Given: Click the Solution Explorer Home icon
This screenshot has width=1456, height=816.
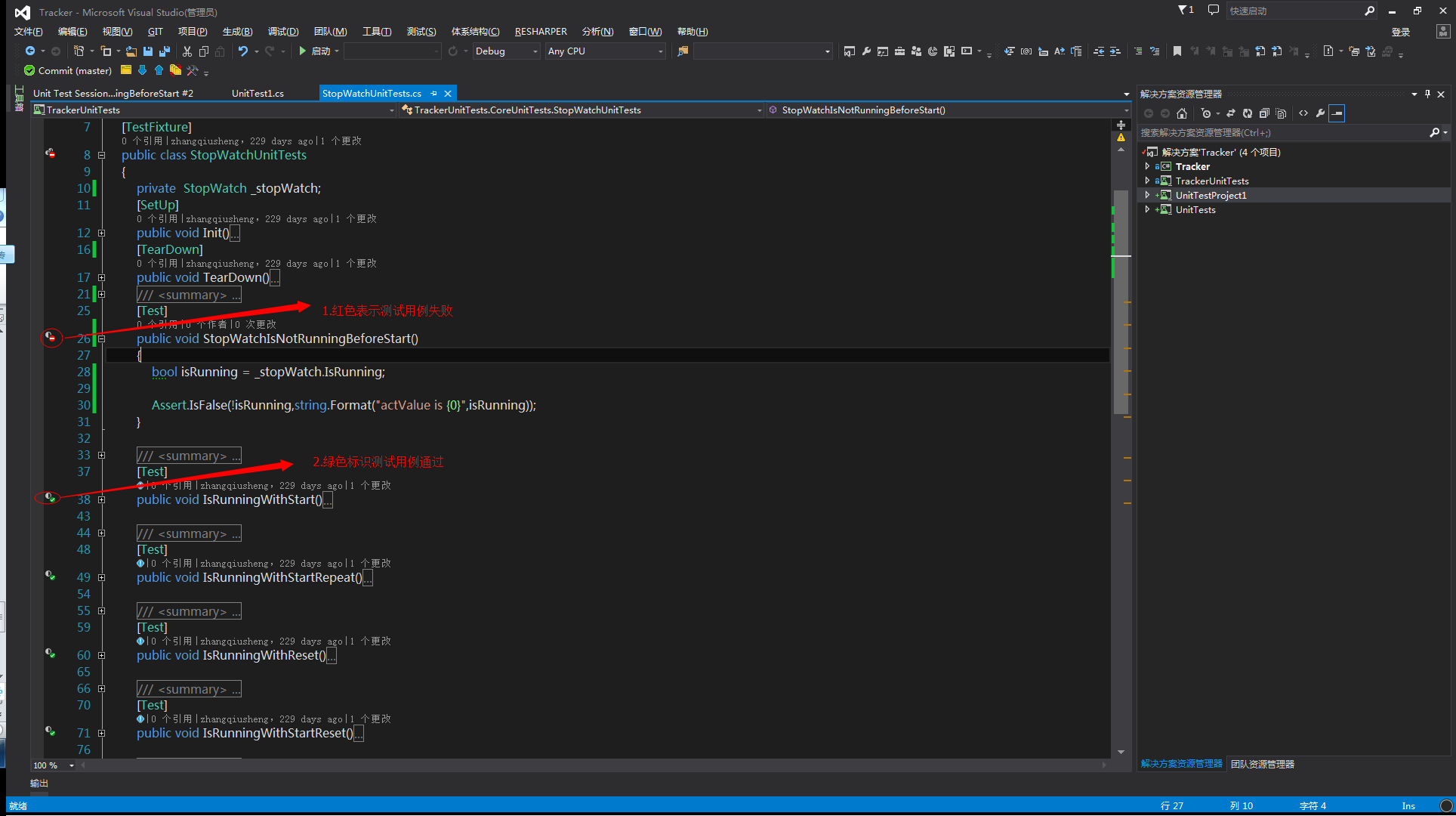Looking at the screenshot, I should coord(1182,113).
